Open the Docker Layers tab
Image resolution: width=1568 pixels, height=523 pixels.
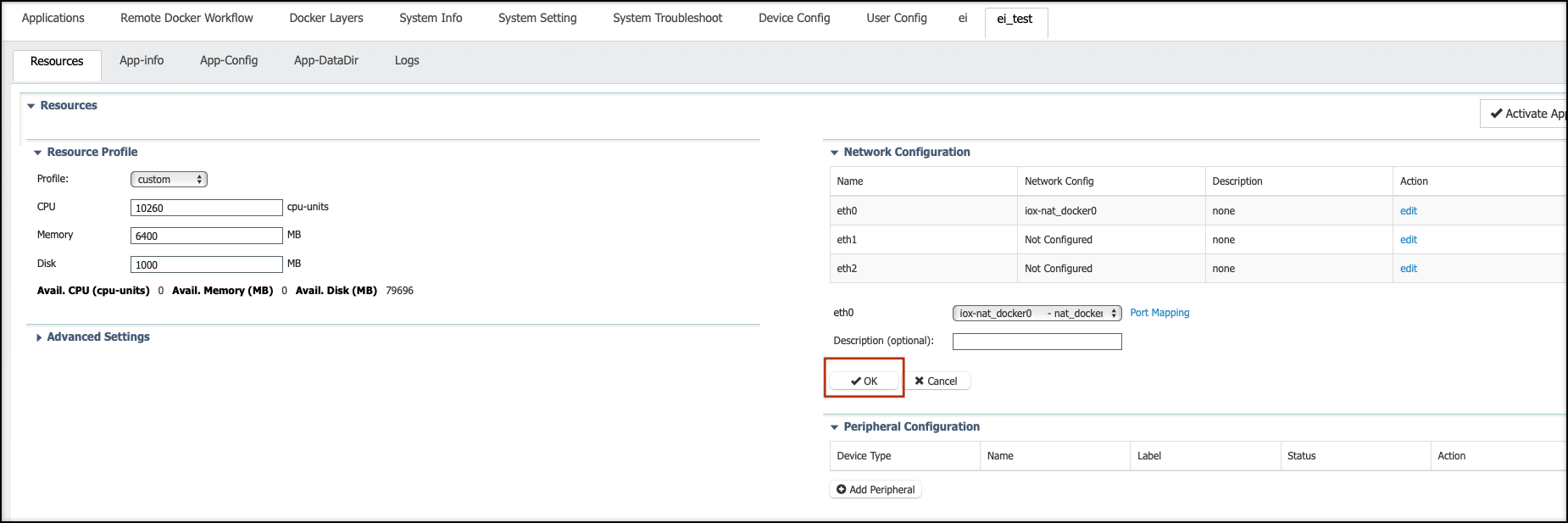pyautogui.click(x=326, y=18)
